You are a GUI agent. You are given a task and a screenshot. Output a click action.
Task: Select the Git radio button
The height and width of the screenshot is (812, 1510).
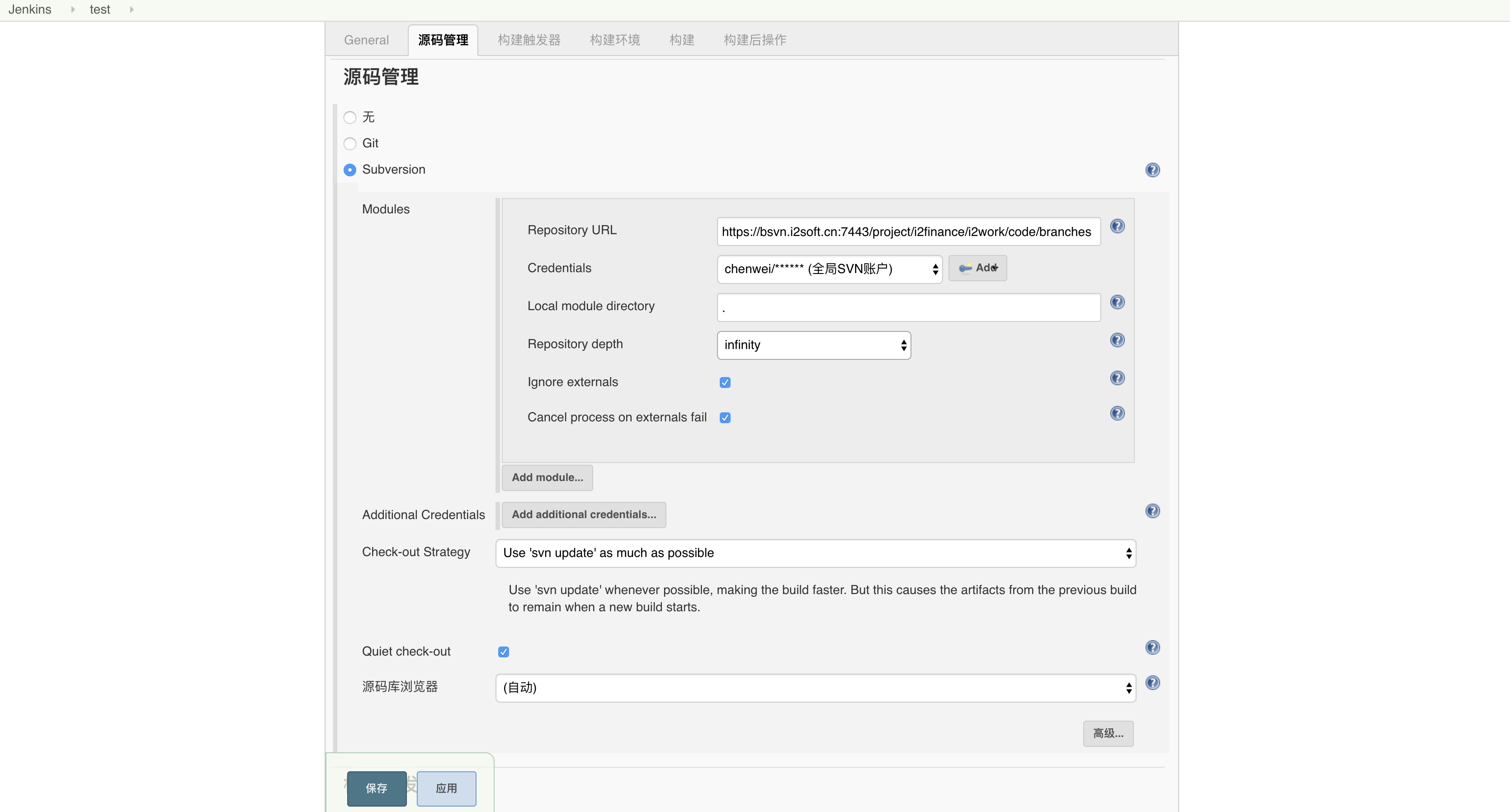point(350,144)
